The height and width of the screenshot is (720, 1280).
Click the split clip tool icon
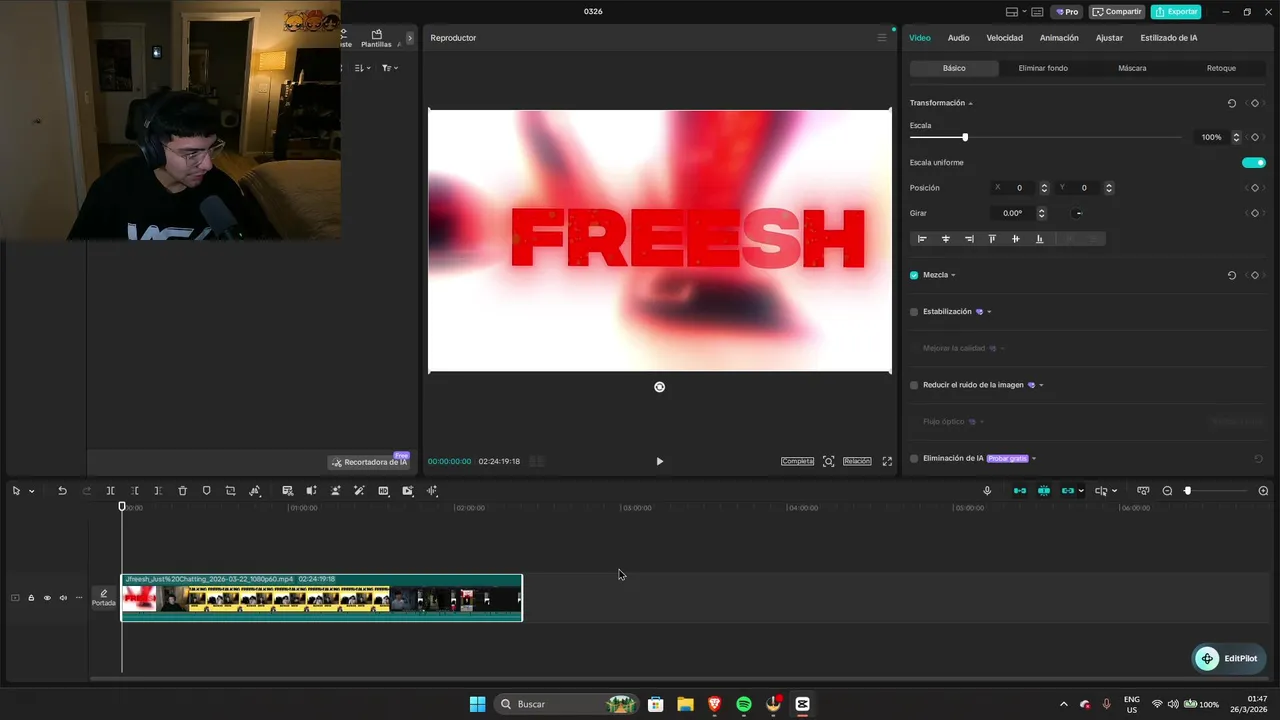[110, 491]
